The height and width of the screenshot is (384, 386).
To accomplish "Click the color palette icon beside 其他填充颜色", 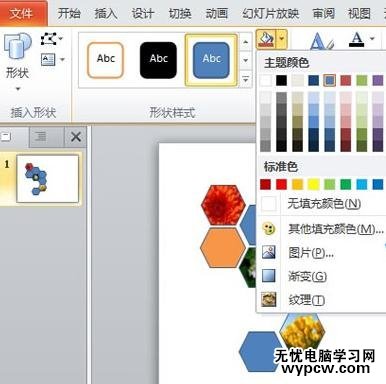I will click(x=269, y=229).
